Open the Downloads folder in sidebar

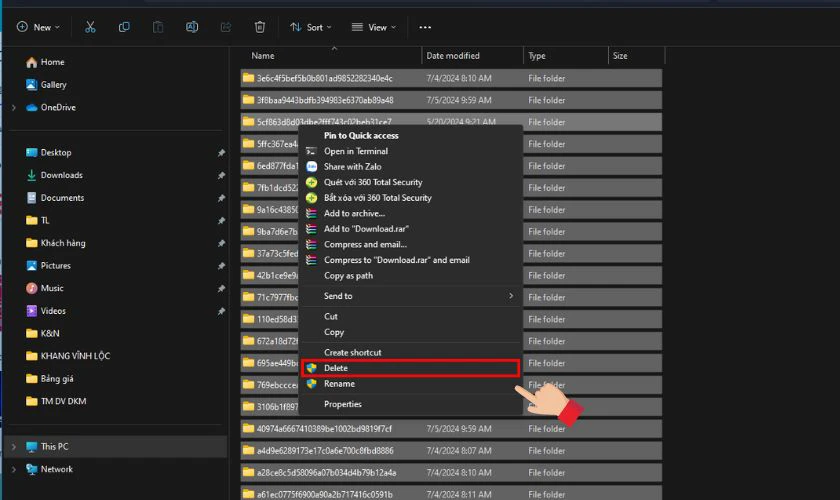(61, 175)
